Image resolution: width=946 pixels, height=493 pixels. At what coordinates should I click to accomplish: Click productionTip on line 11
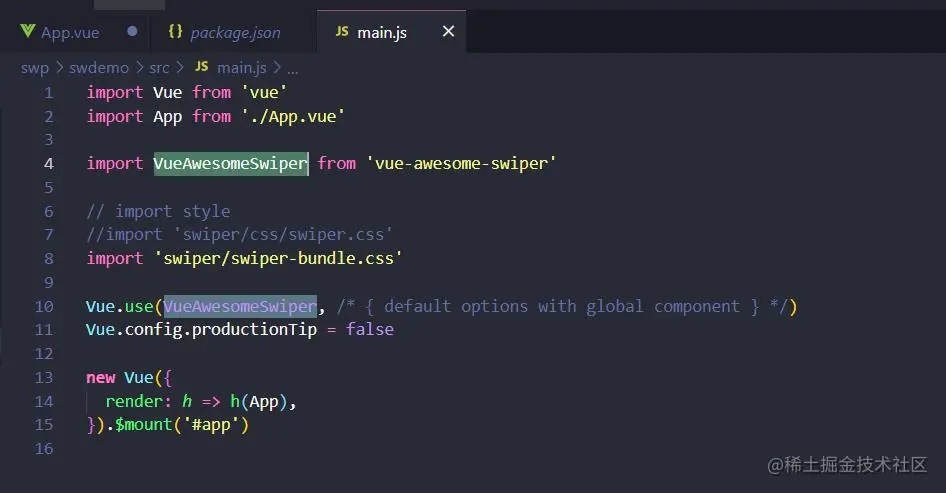point(254,329)
